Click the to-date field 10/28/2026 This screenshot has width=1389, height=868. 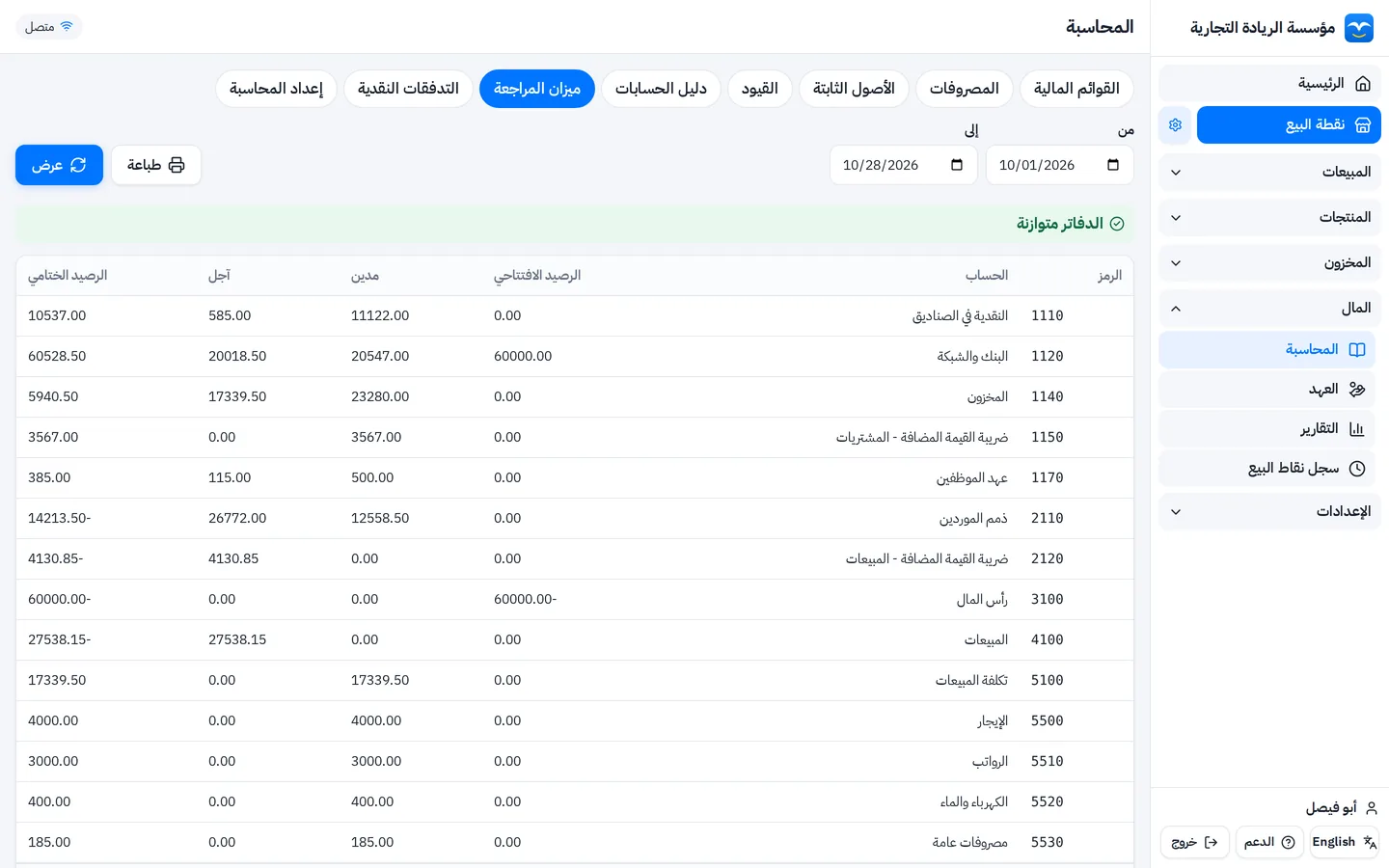[903, 165]
